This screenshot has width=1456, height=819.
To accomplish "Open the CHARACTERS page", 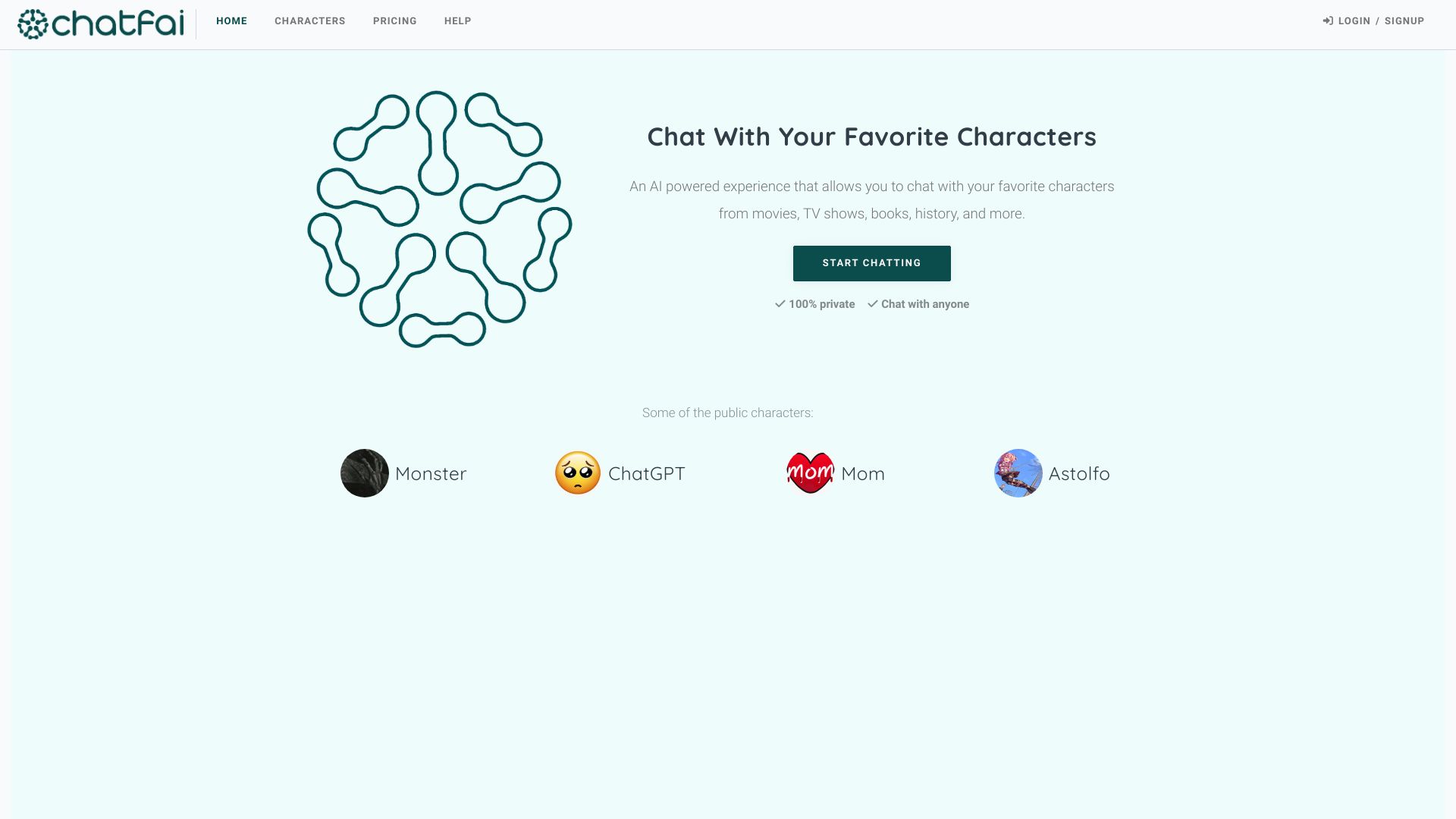I will point(309,20).
